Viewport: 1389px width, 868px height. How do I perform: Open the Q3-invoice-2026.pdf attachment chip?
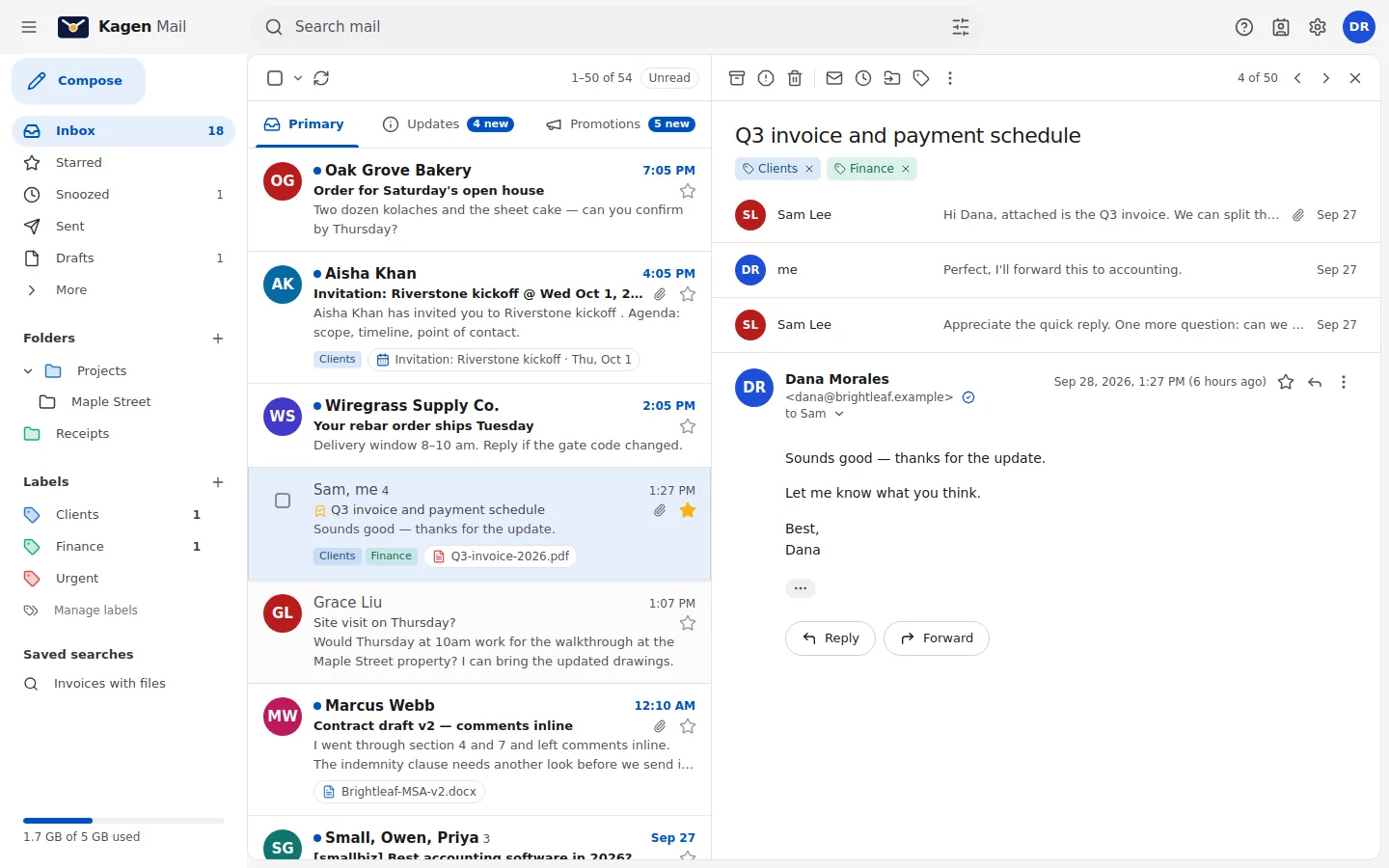501,556
